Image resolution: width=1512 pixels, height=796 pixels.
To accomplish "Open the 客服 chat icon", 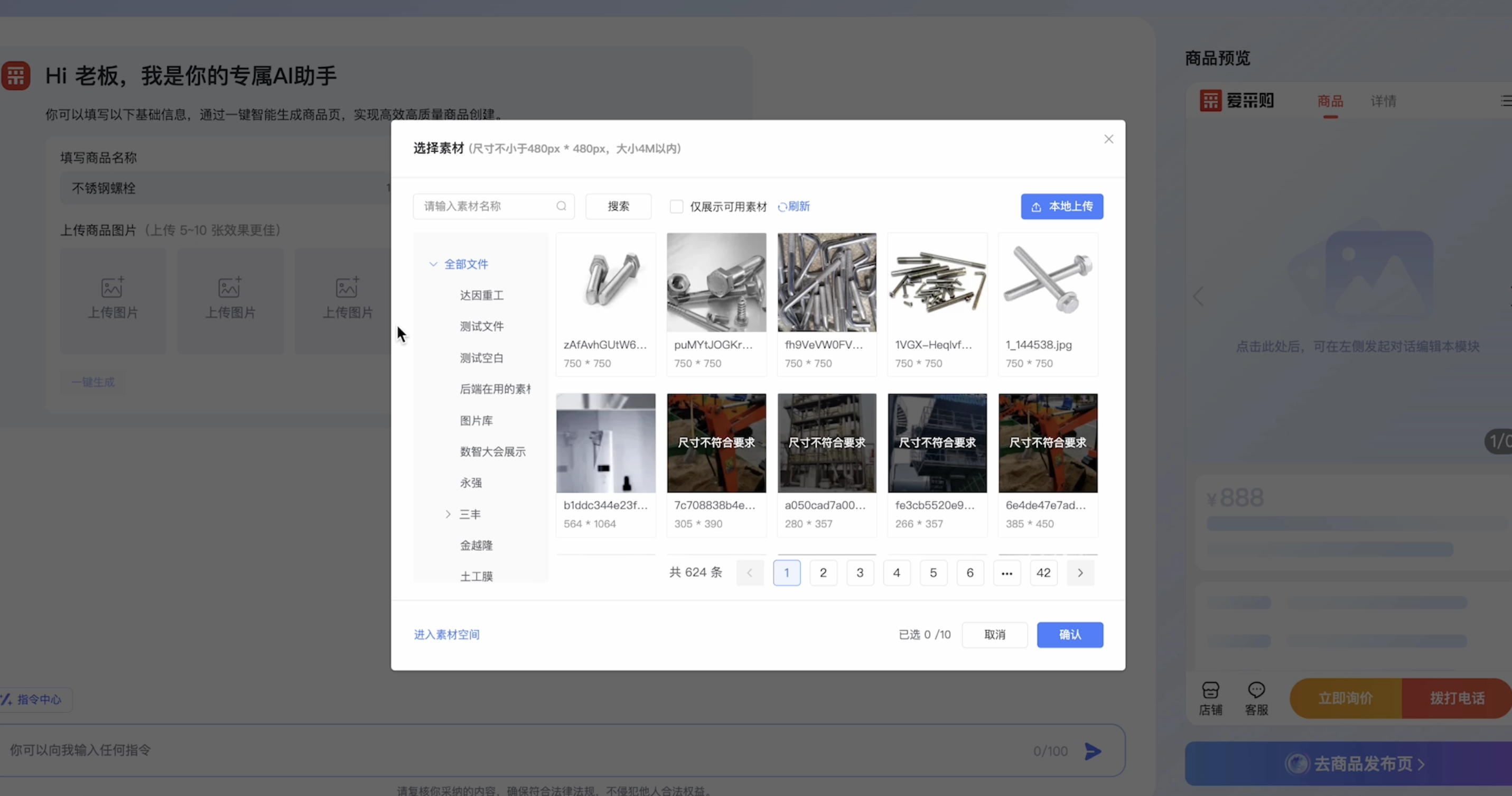I will (x=1256, y=690).
